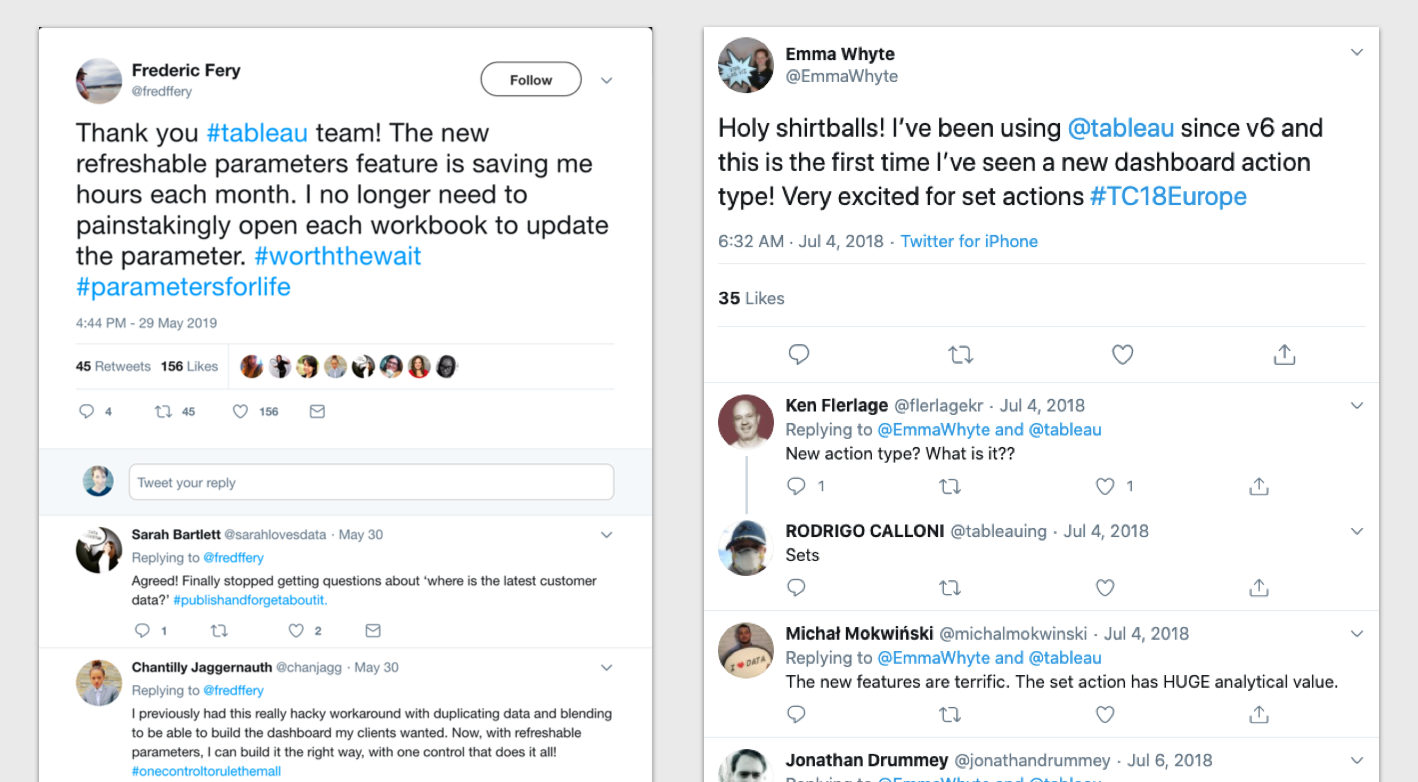Open the #TC18Europe hashtag link

pos(1168,196)
